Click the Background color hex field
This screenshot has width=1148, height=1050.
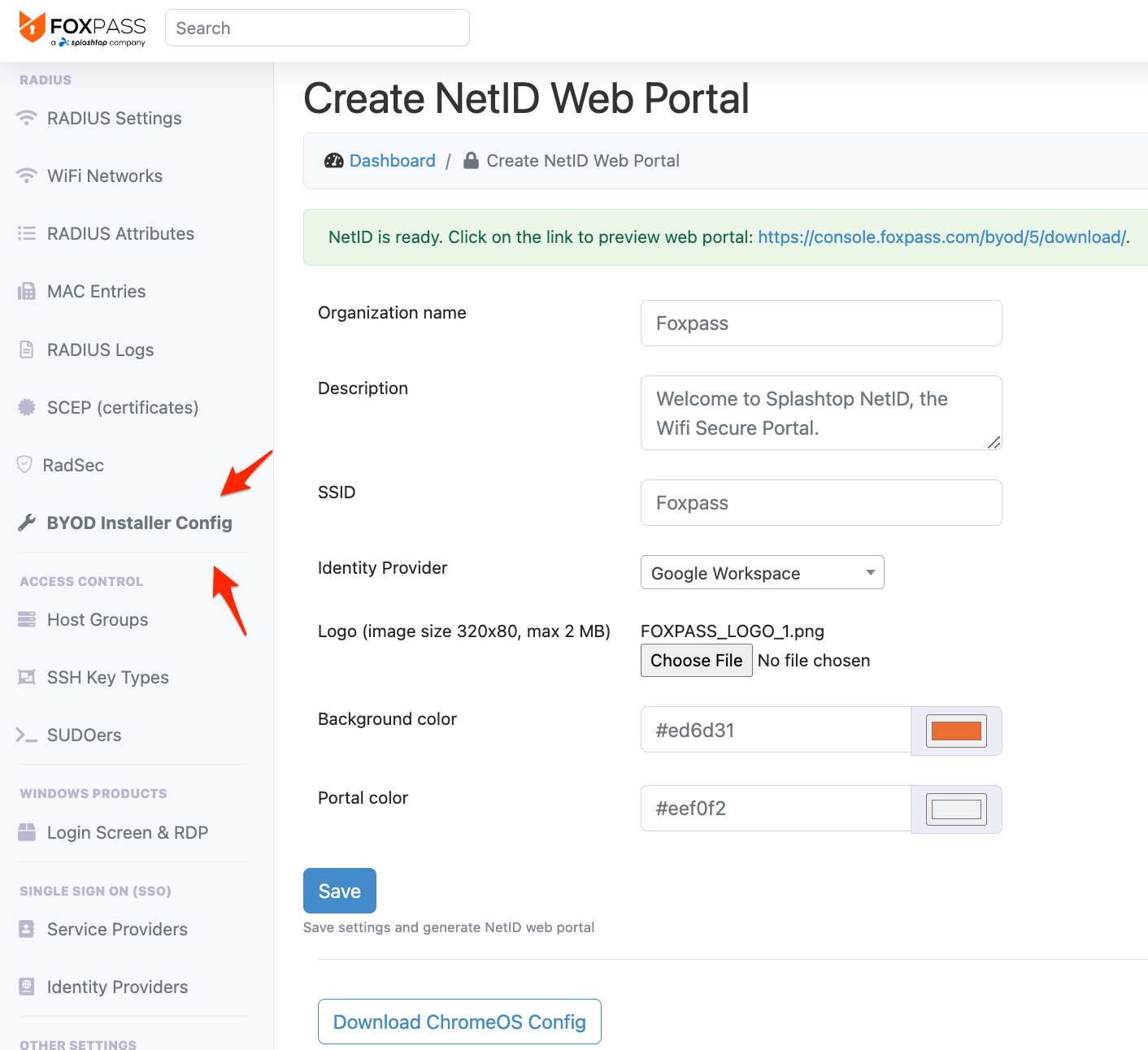point(776,730)
